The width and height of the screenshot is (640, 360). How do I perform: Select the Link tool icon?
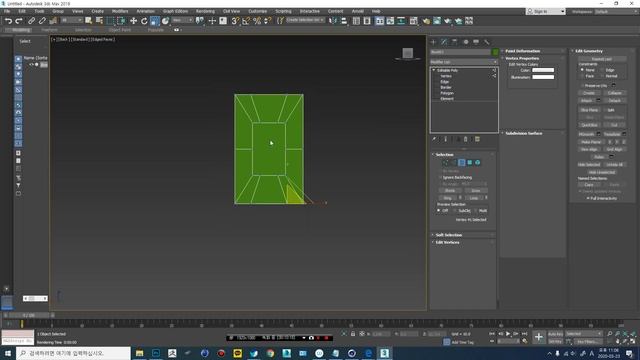tap(31, 21)
